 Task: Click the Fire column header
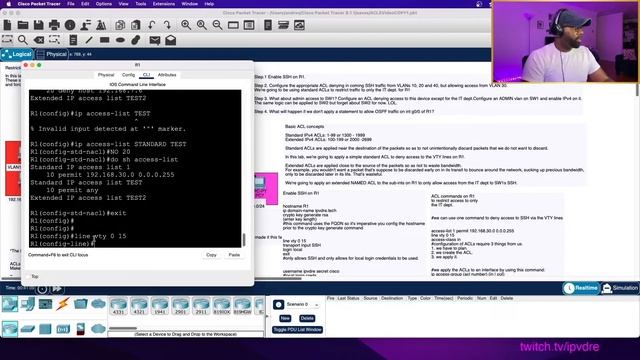(331, 298)
